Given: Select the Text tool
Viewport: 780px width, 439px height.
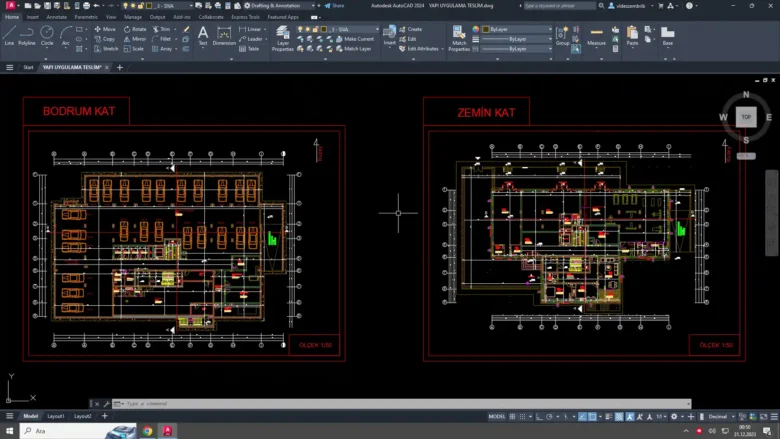Looking at the screenshot, I should 203,35.
